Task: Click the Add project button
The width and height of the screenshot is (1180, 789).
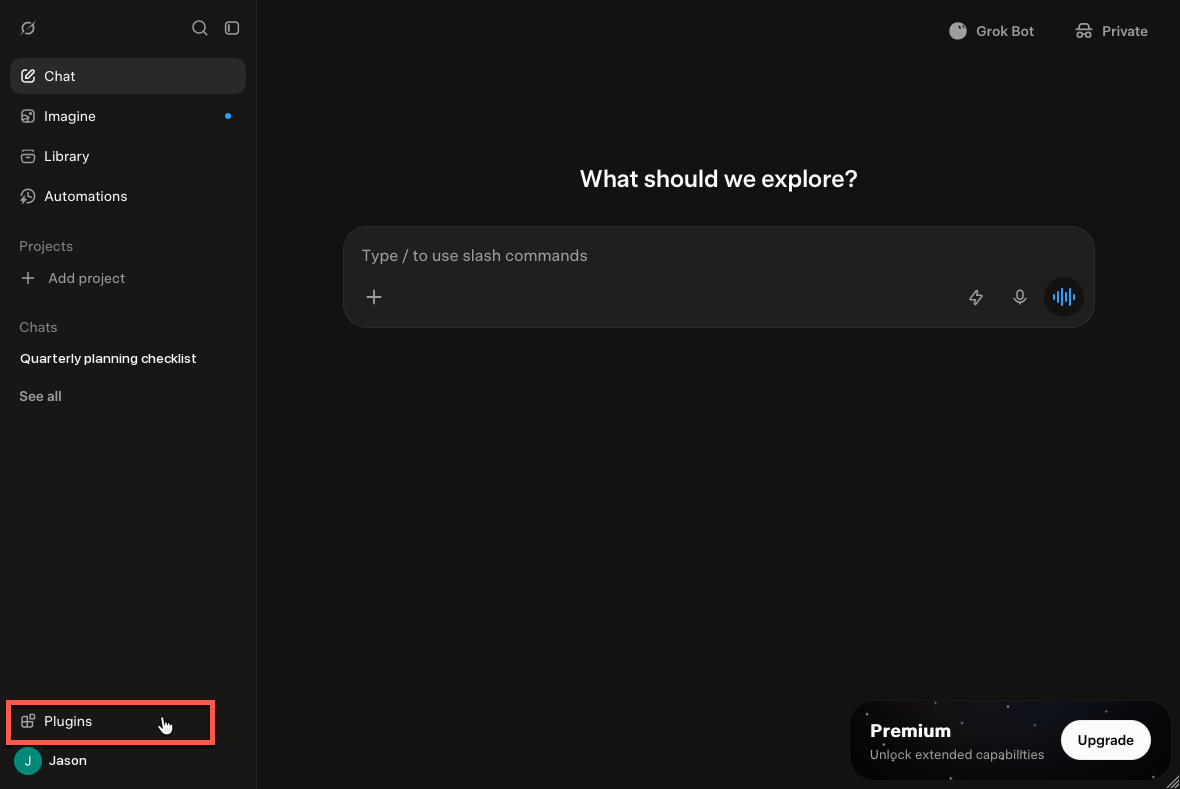Action: [x=73, y=278]
